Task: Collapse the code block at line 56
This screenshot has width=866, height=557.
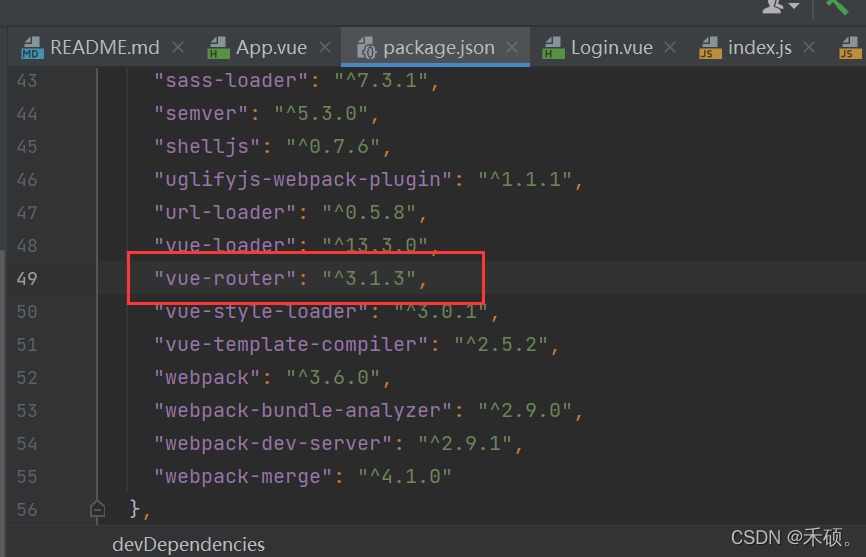Action: [97, 509]
